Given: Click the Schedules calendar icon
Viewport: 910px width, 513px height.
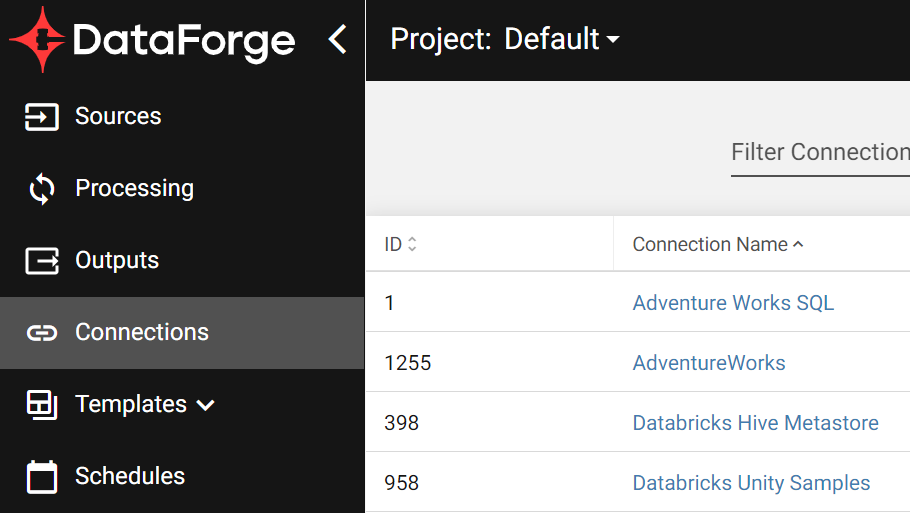Looking at the screenshot, I should (x=41, y=477).
